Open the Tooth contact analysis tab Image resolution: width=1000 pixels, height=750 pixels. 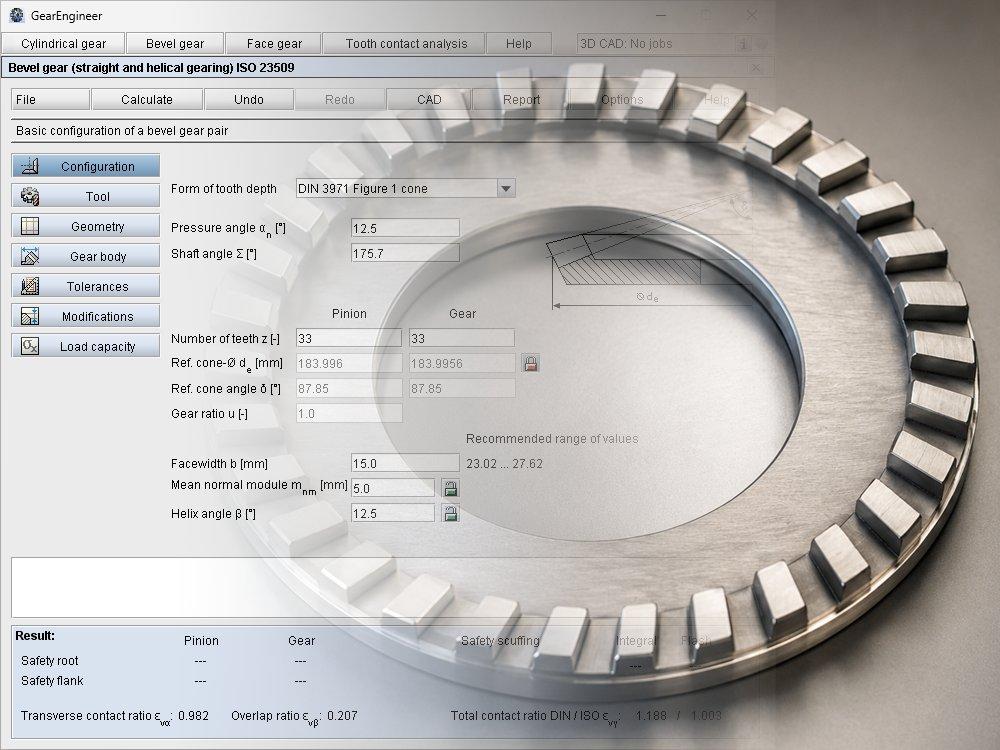(406, 44)
